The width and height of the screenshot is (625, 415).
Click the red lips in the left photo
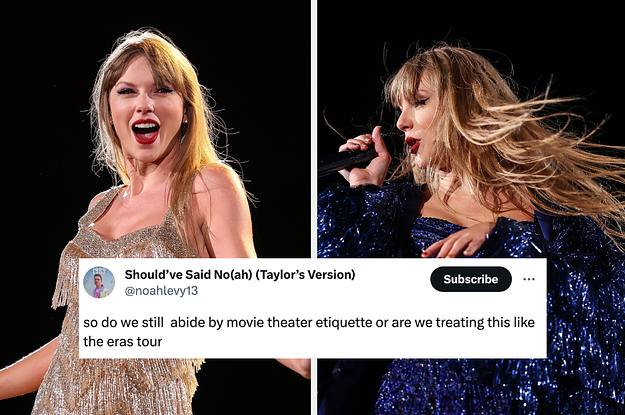coord(145,131)
